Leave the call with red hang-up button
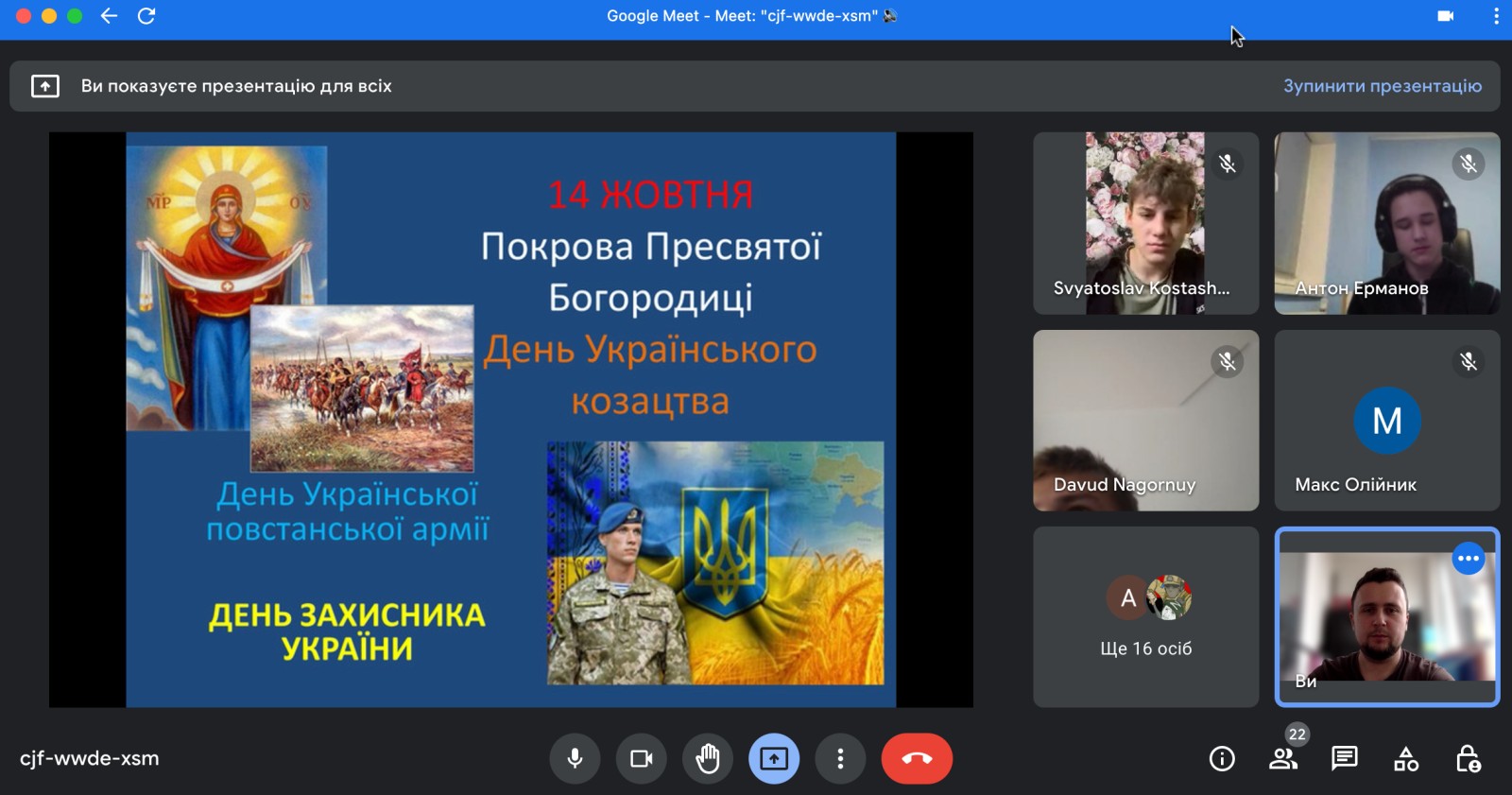 917,758
